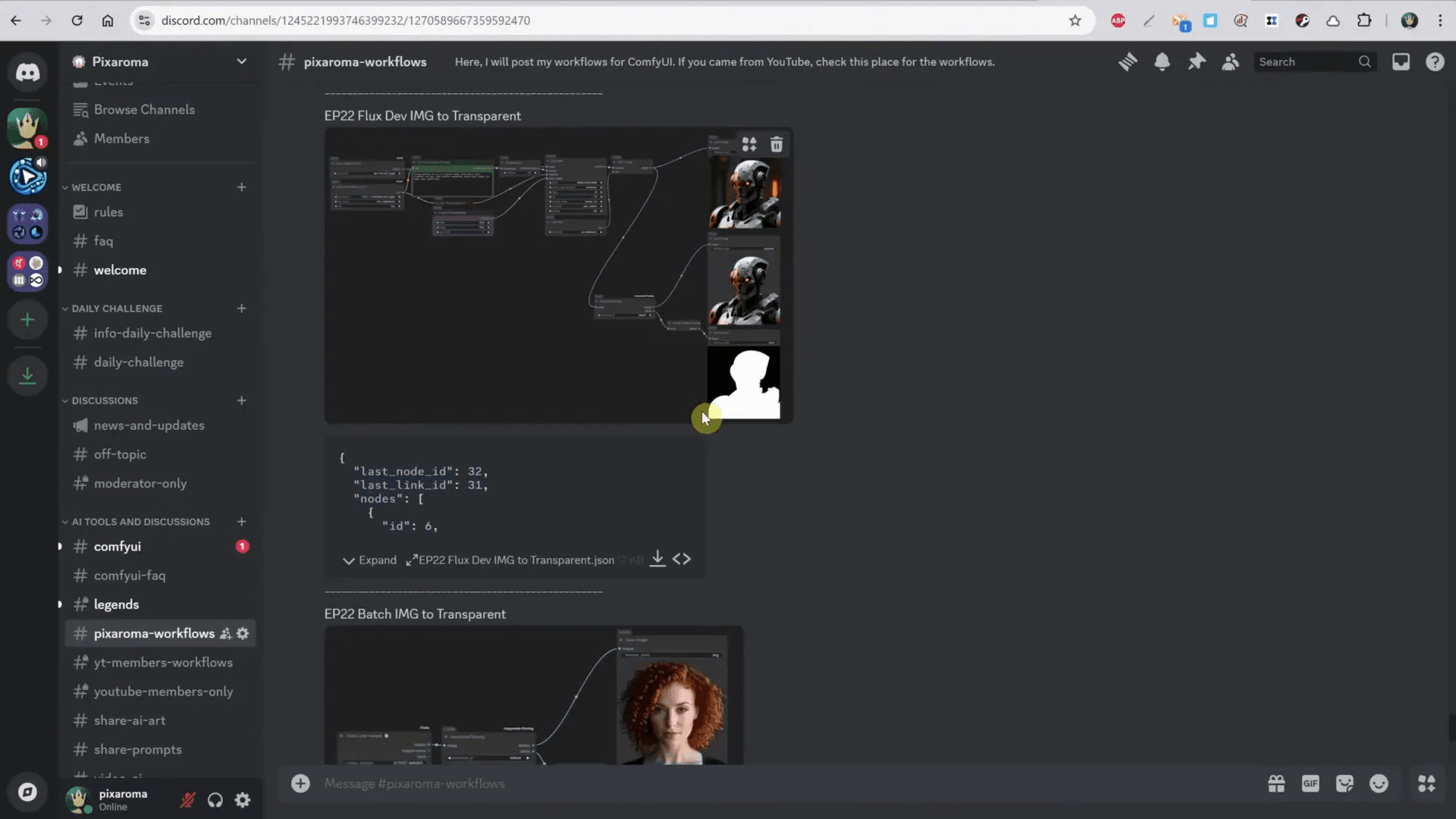The height and width of the screenshot is (819, 1456).
Task: Go to the faq channel
Action: (160, 241)
